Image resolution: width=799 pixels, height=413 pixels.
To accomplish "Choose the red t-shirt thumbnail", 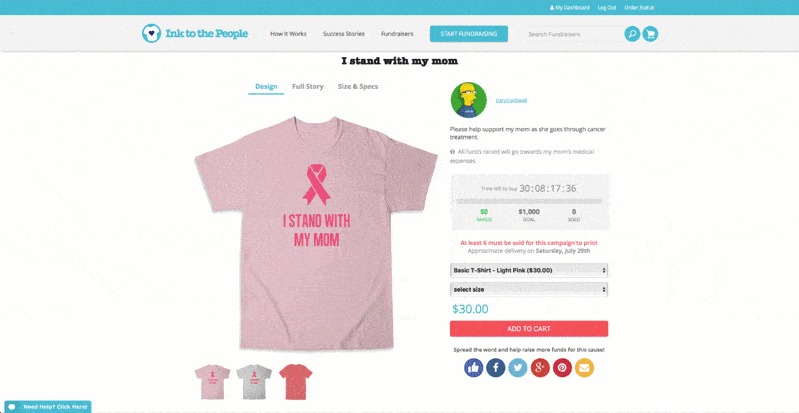I will 296,382.
